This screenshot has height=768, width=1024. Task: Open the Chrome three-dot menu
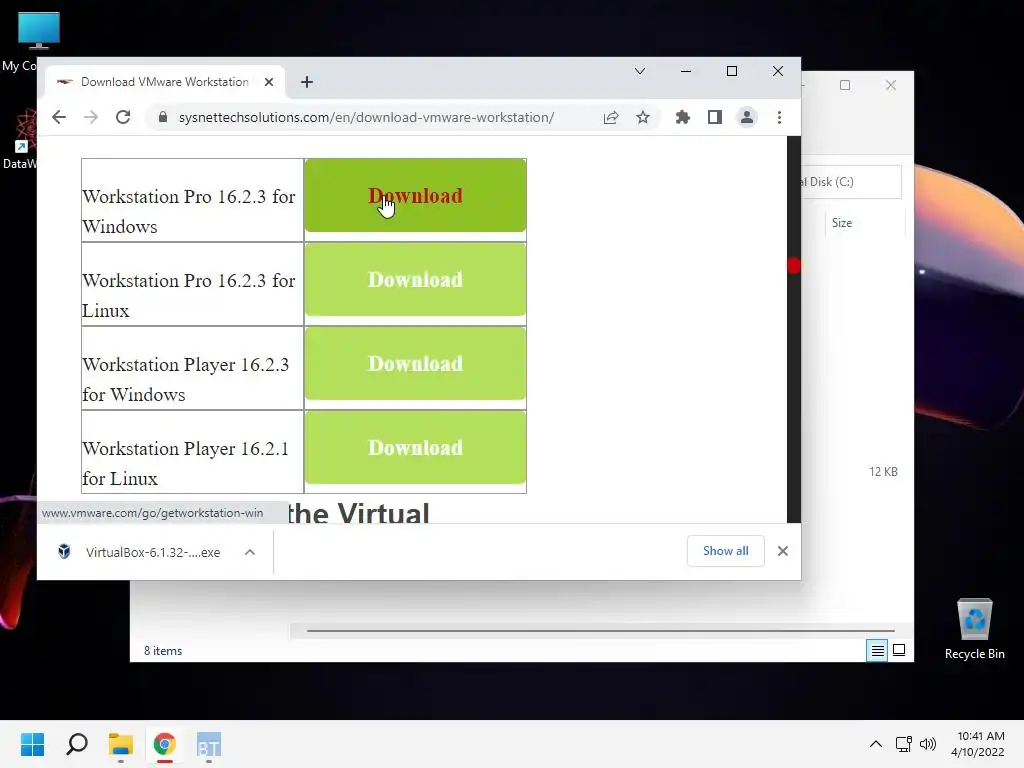tap(779, 118)
